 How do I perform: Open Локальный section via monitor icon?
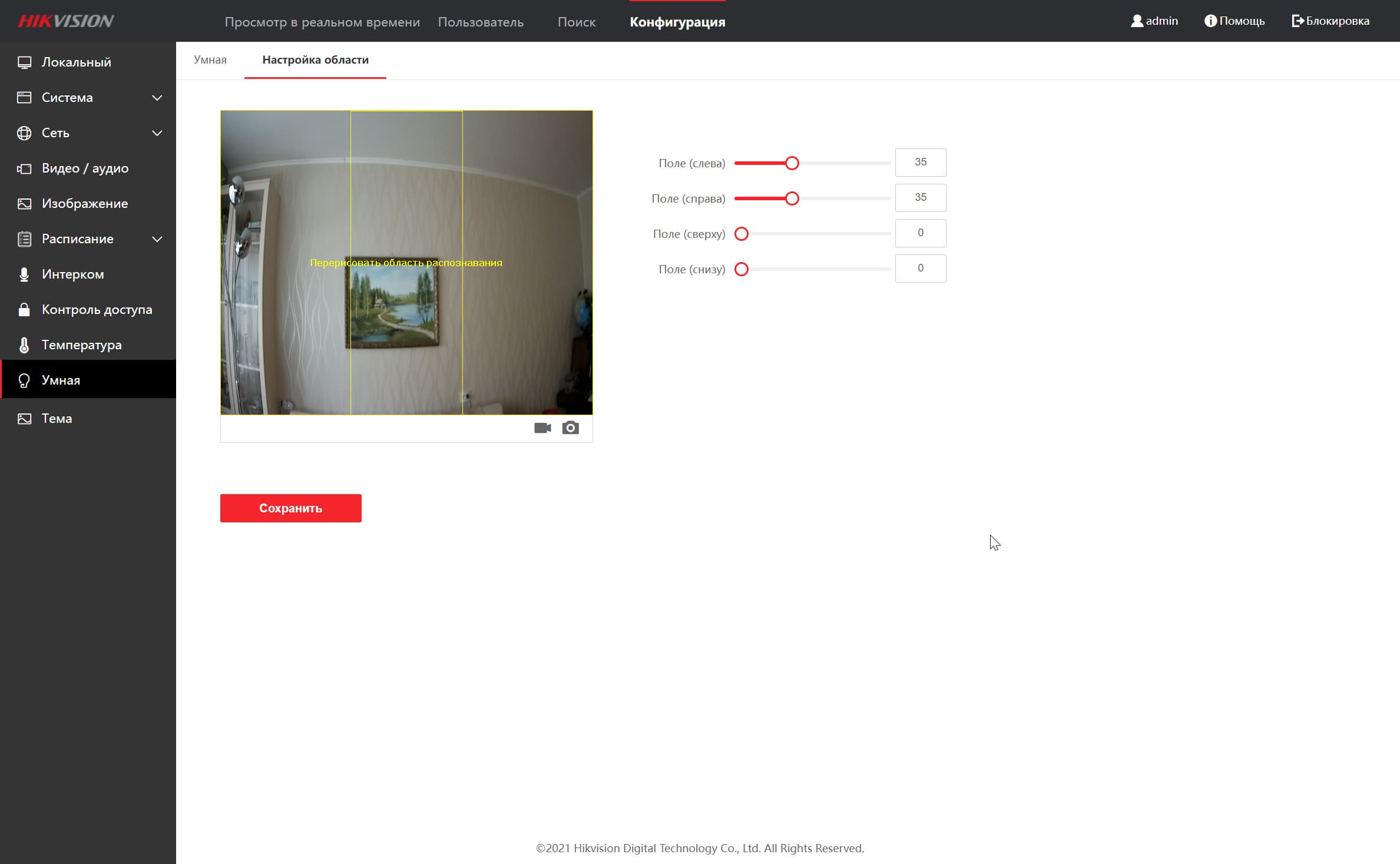24,62
